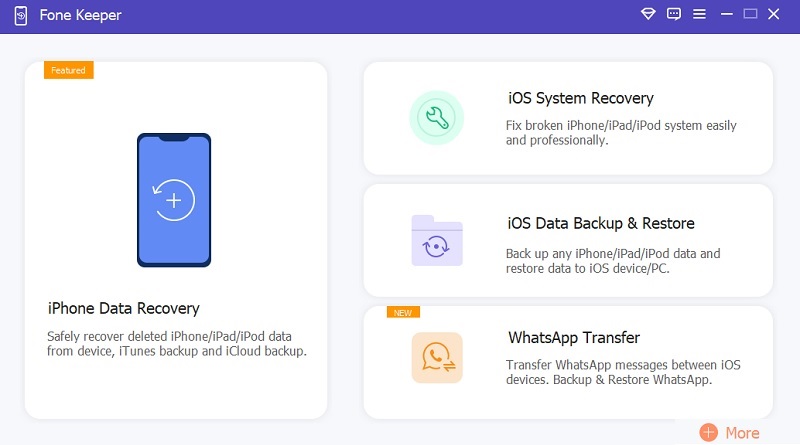Open the hamburger menu in title bar
The height and width of the screenshot is (445, 800).
coord(699,14)
